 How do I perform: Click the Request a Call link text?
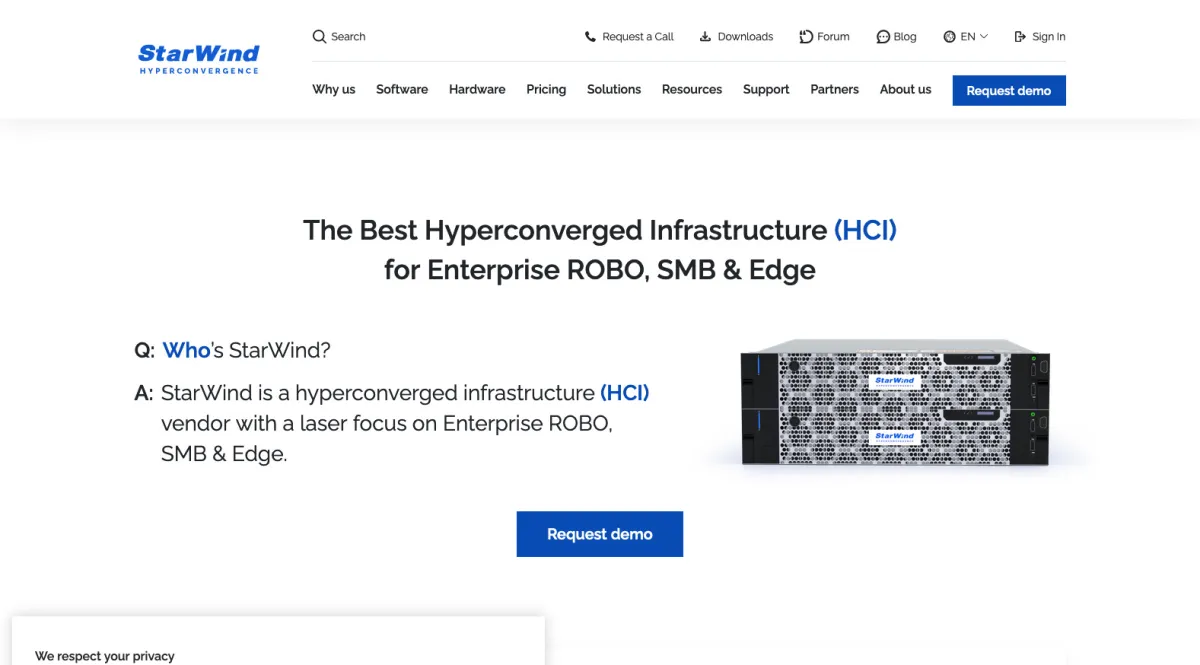tap(638, 37)
